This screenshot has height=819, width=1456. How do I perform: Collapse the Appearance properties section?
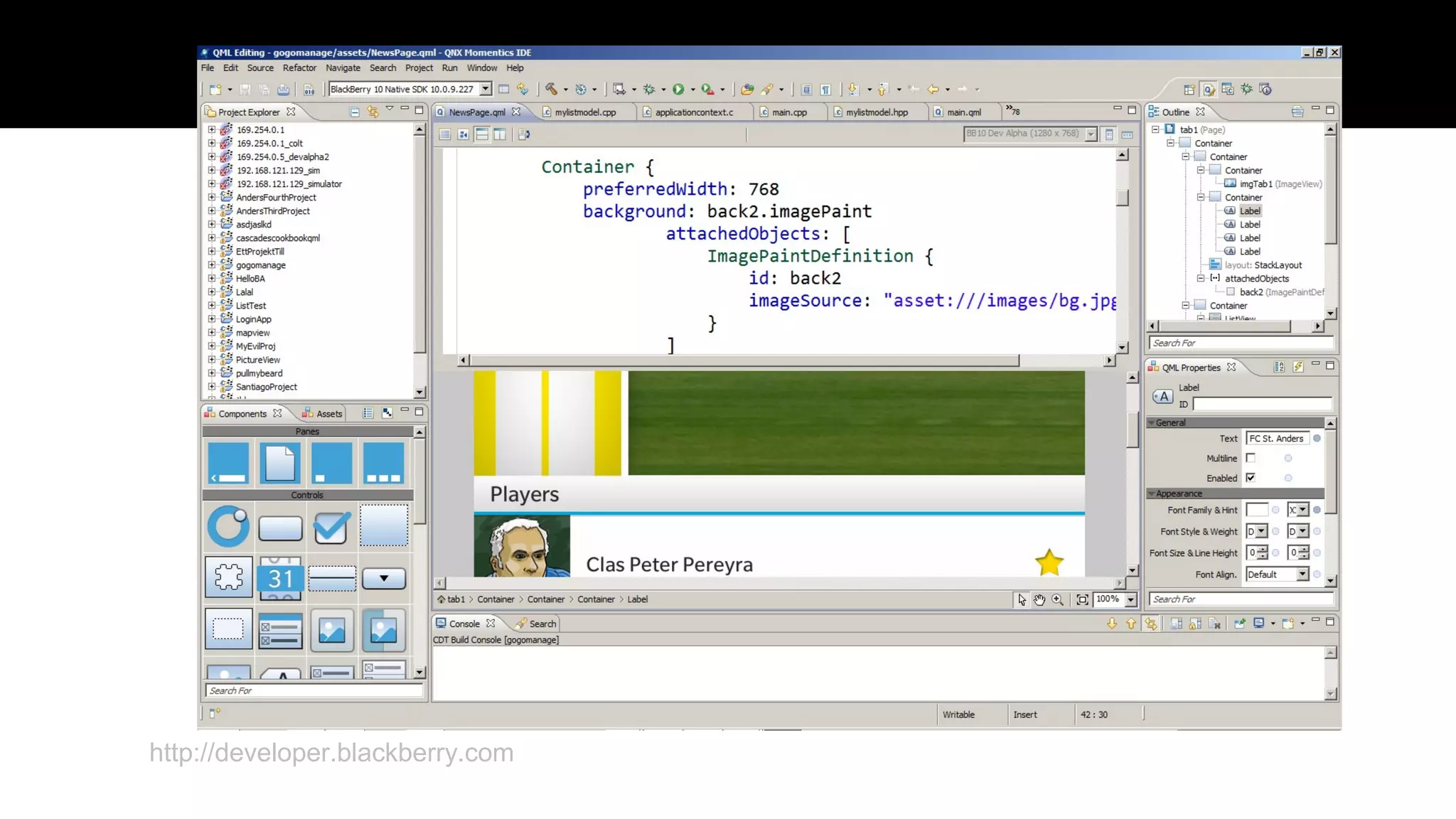pos(1151,493)
